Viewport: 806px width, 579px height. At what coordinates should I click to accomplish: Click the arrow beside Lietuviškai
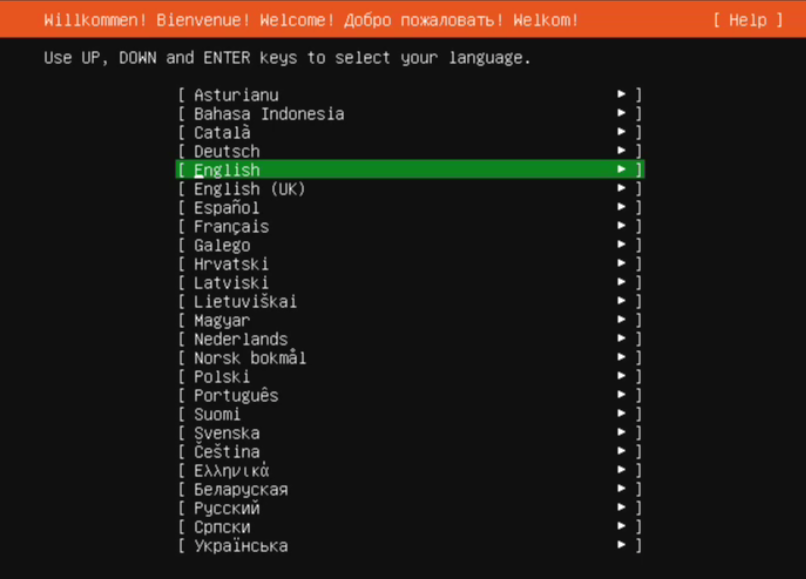[621, 300]
